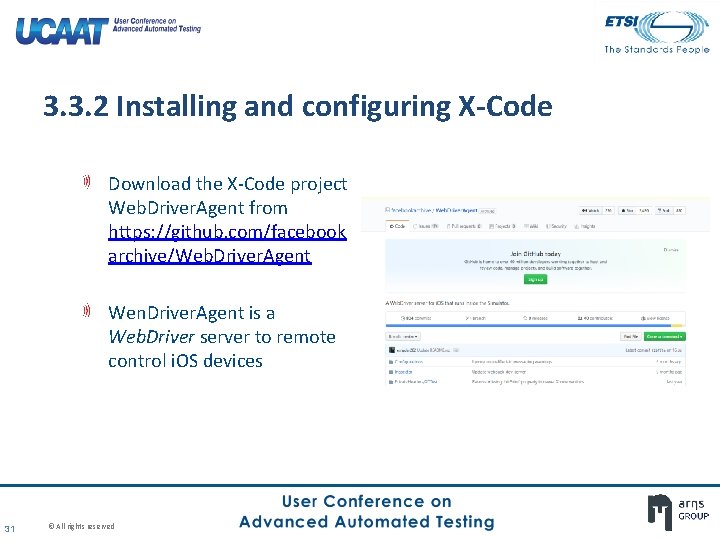Click the 'Join GitHub today' heading
Viewport: 720px width, 540px height.
tap(535, 253)
